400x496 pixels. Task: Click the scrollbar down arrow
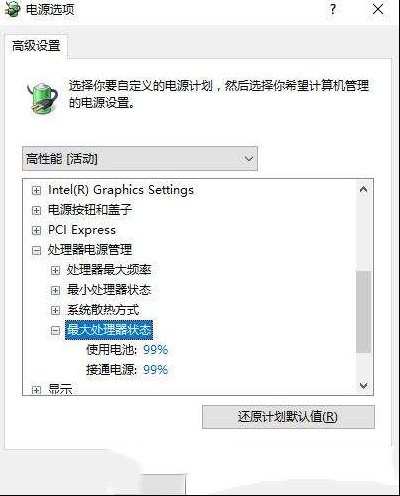[x=364, y=386]
